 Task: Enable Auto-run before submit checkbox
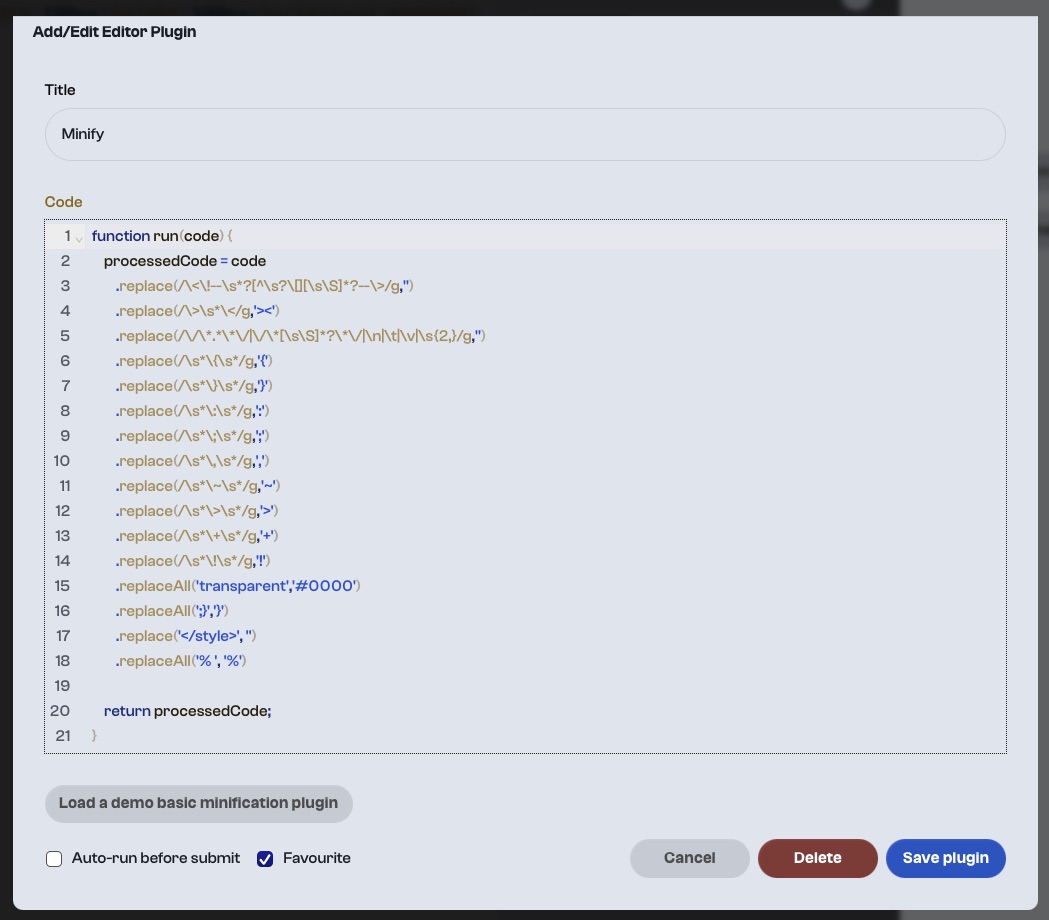tap(54, 858)
